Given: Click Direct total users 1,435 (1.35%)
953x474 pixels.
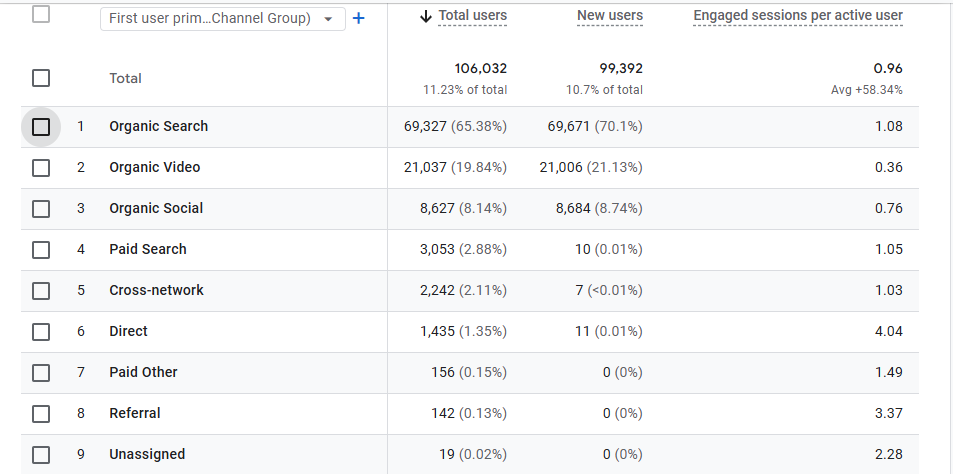Looking at the screenshot, I should (x=463, y=331).
